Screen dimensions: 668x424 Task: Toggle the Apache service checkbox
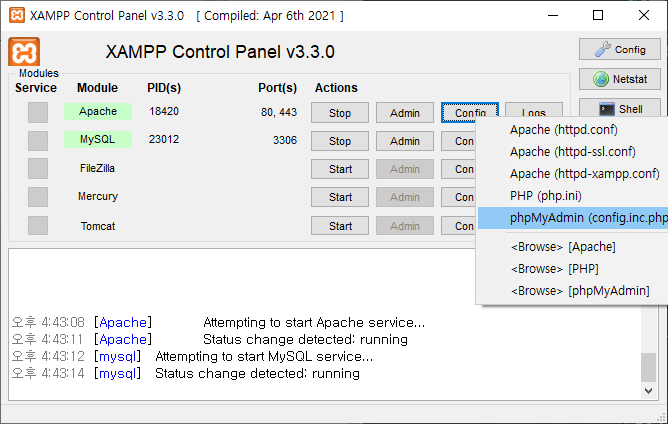click(x=38, y=112)
